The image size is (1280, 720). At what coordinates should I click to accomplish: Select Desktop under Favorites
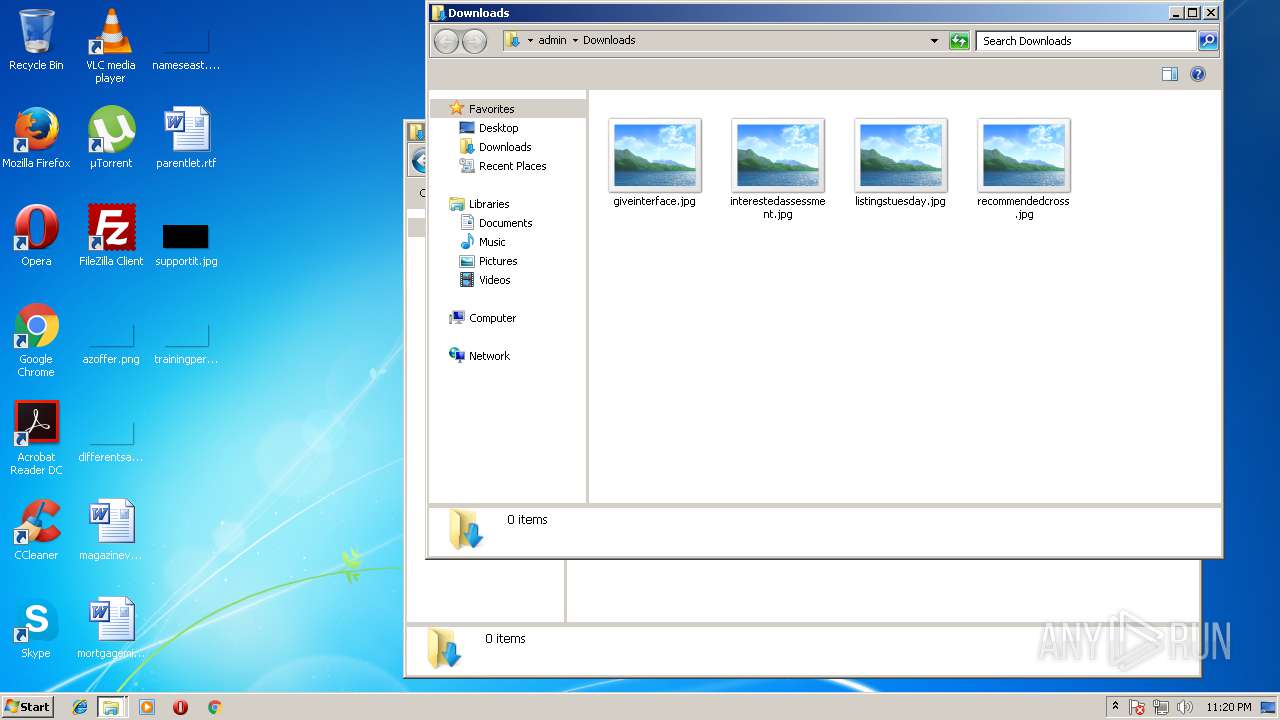click(498, 128)
